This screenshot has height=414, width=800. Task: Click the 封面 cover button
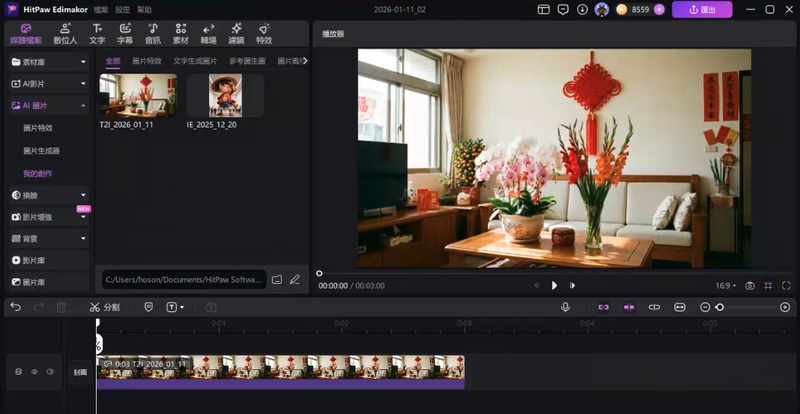(x=80, y=372)
